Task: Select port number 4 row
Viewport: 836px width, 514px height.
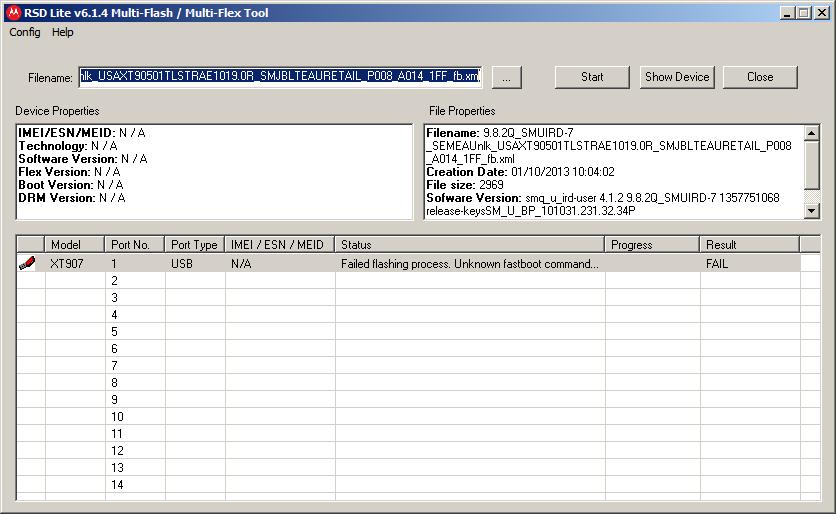Action: 418,315
